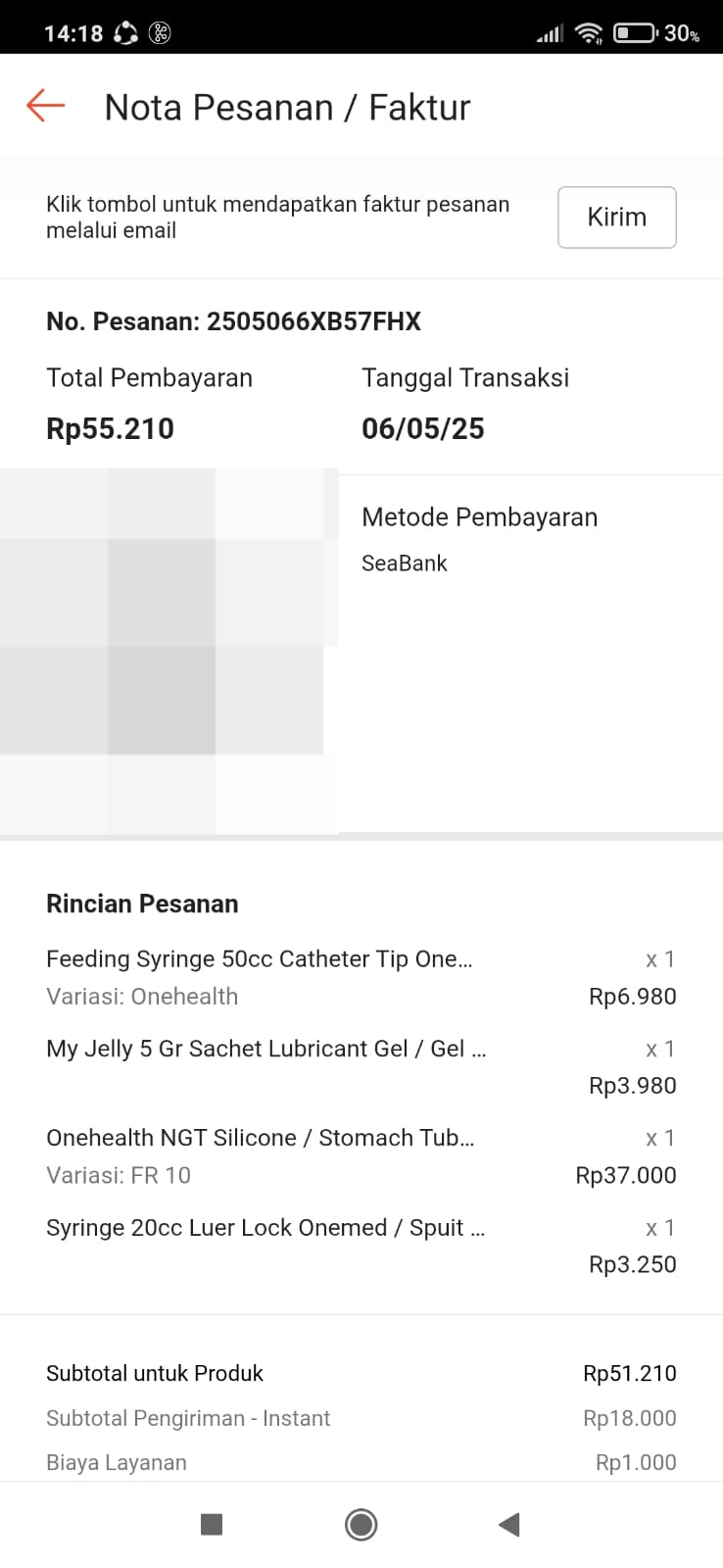The width and height of the screenshot is (723, 1568).
Task: Select Onehealth NGT Silicone Stomach Tube item
Action: click(260, 1138)
